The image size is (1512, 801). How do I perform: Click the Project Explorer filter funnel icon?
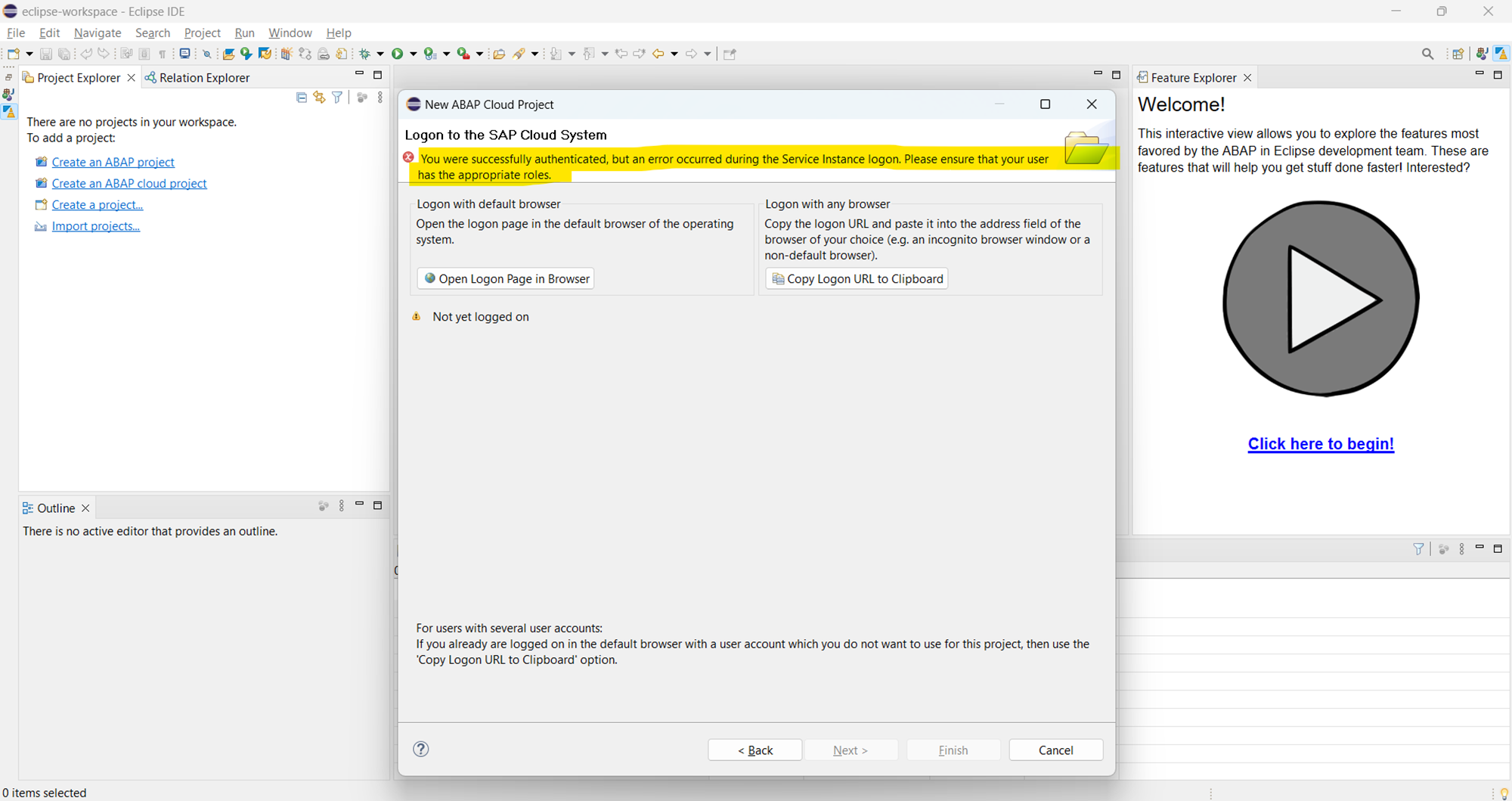[x=337, y=98]
